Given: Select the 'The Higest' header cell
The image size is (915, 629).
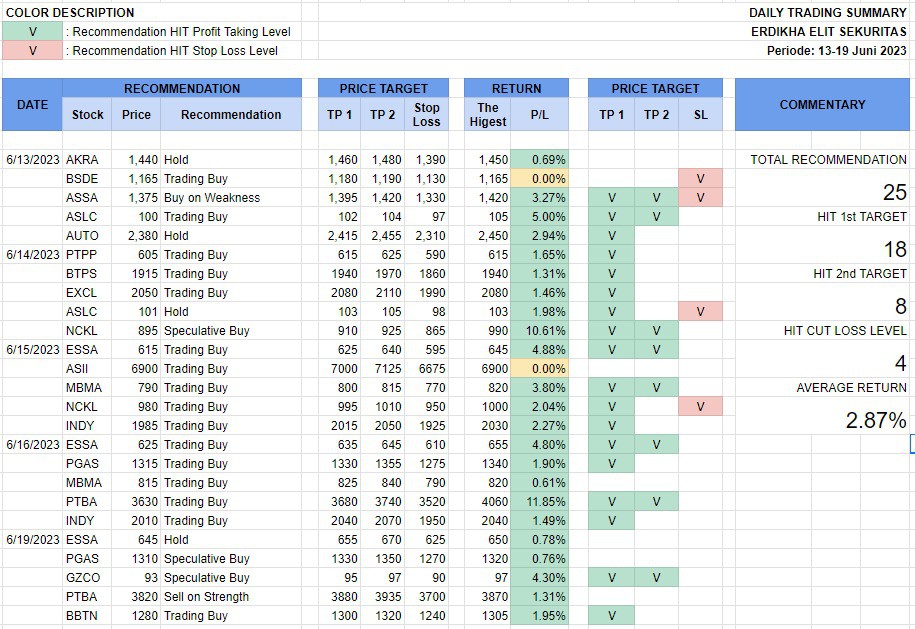Looking at the screenshot, I should (x=488, y=114).
